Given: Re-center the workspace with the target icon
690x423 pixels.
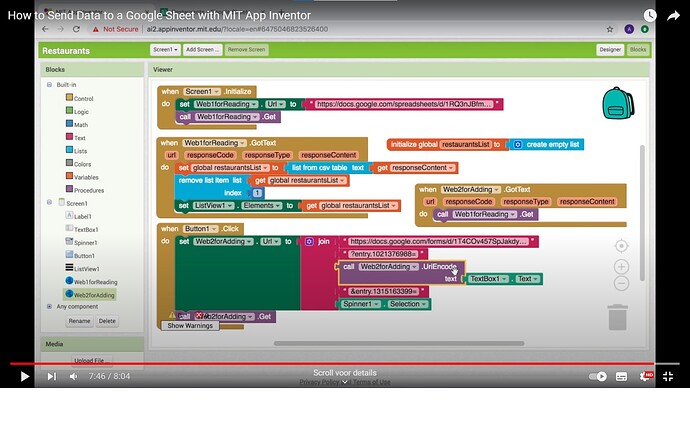Looking at the screenshot, I should (621, 246).
